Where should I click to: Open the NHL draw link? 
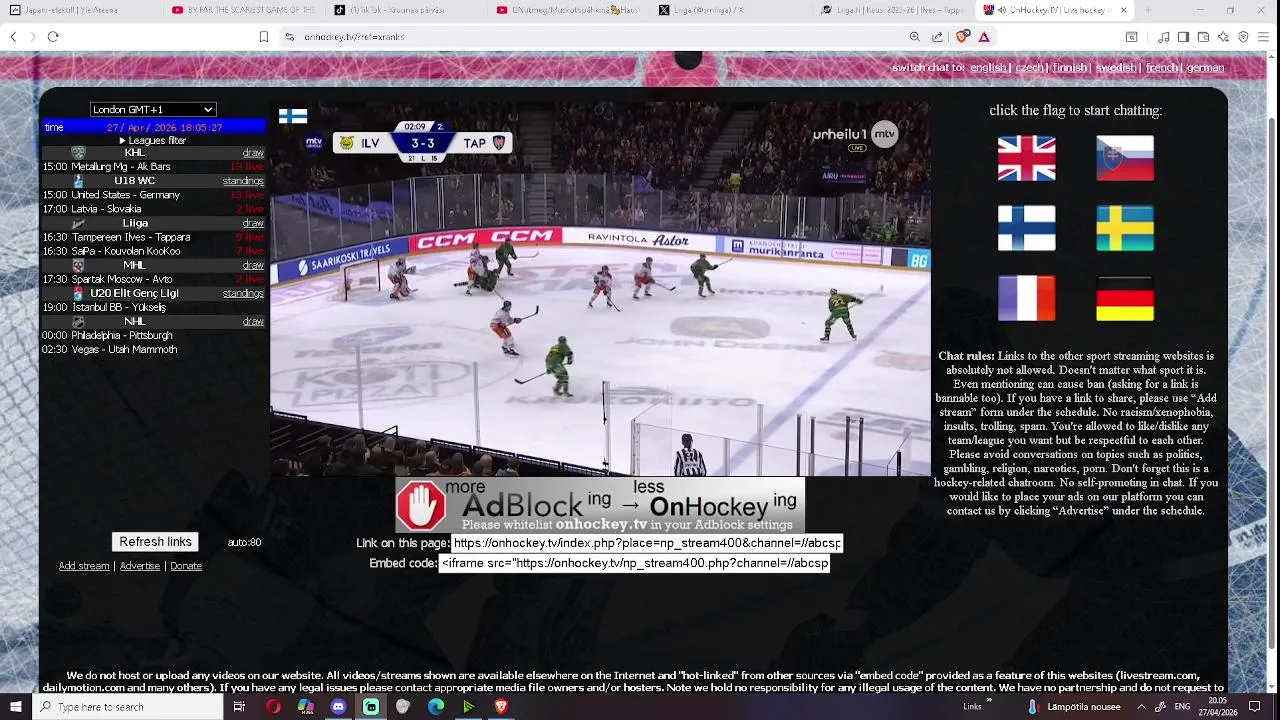coord(253,321)
